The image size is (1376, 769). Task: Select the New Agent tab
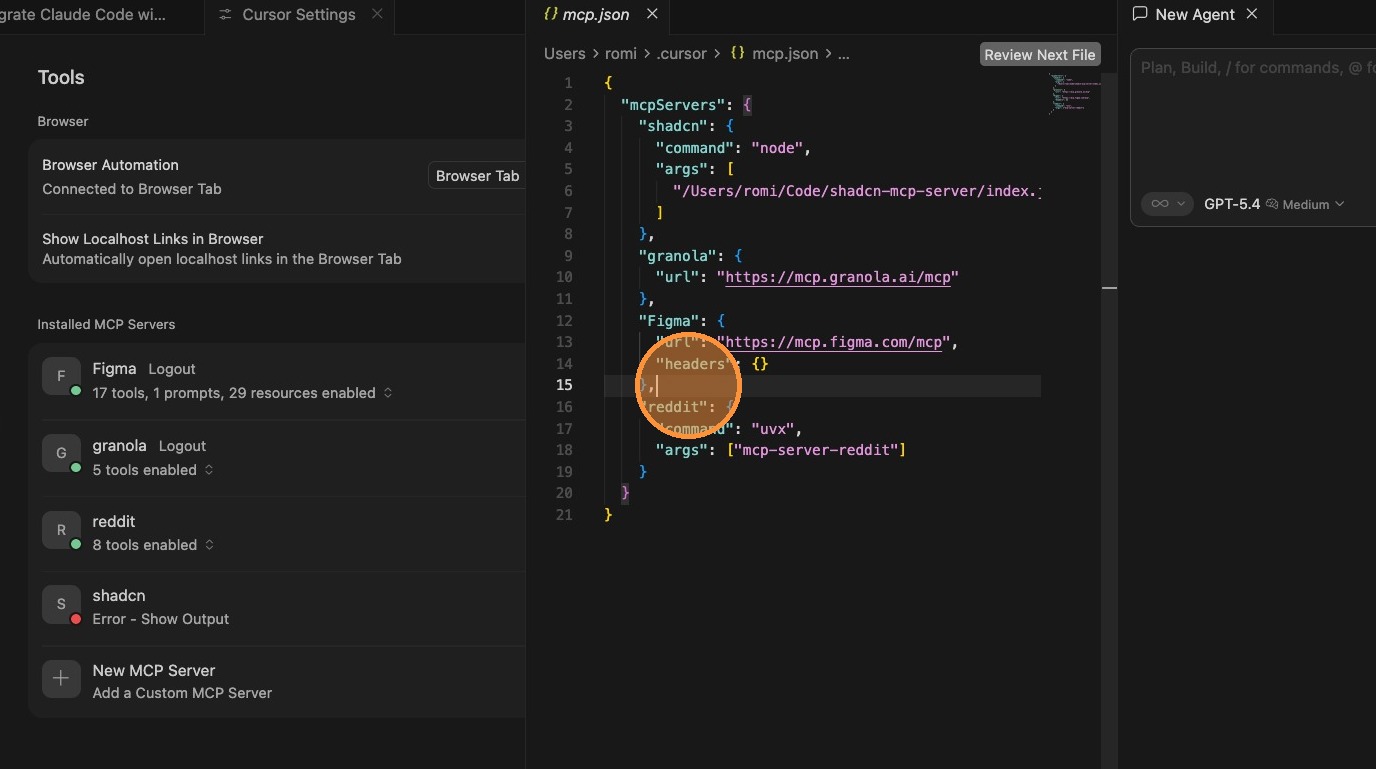point(1195,14)
